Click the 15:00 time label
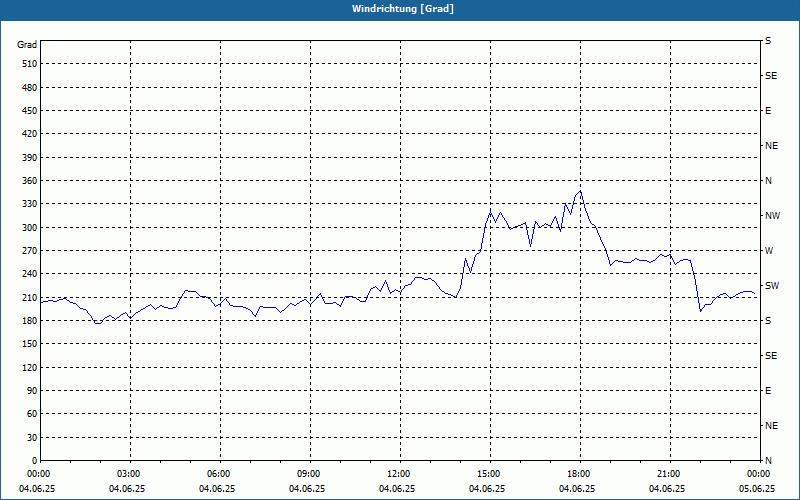 click(x=490, y=474)
